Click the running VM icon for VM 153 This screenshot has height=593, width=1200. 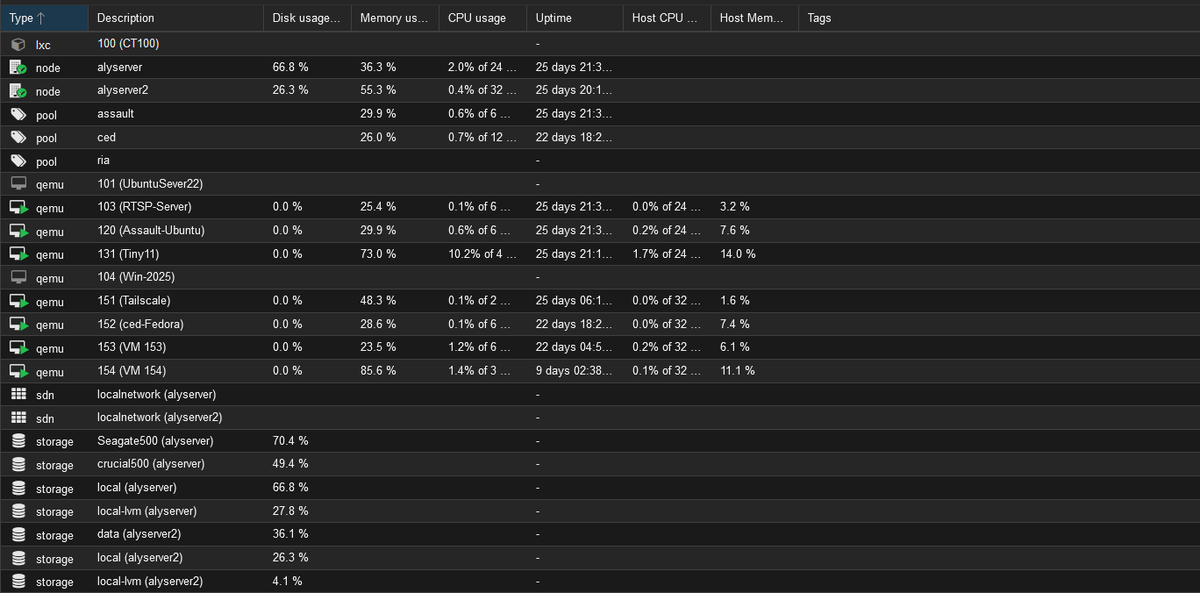[x=18, y=348]
